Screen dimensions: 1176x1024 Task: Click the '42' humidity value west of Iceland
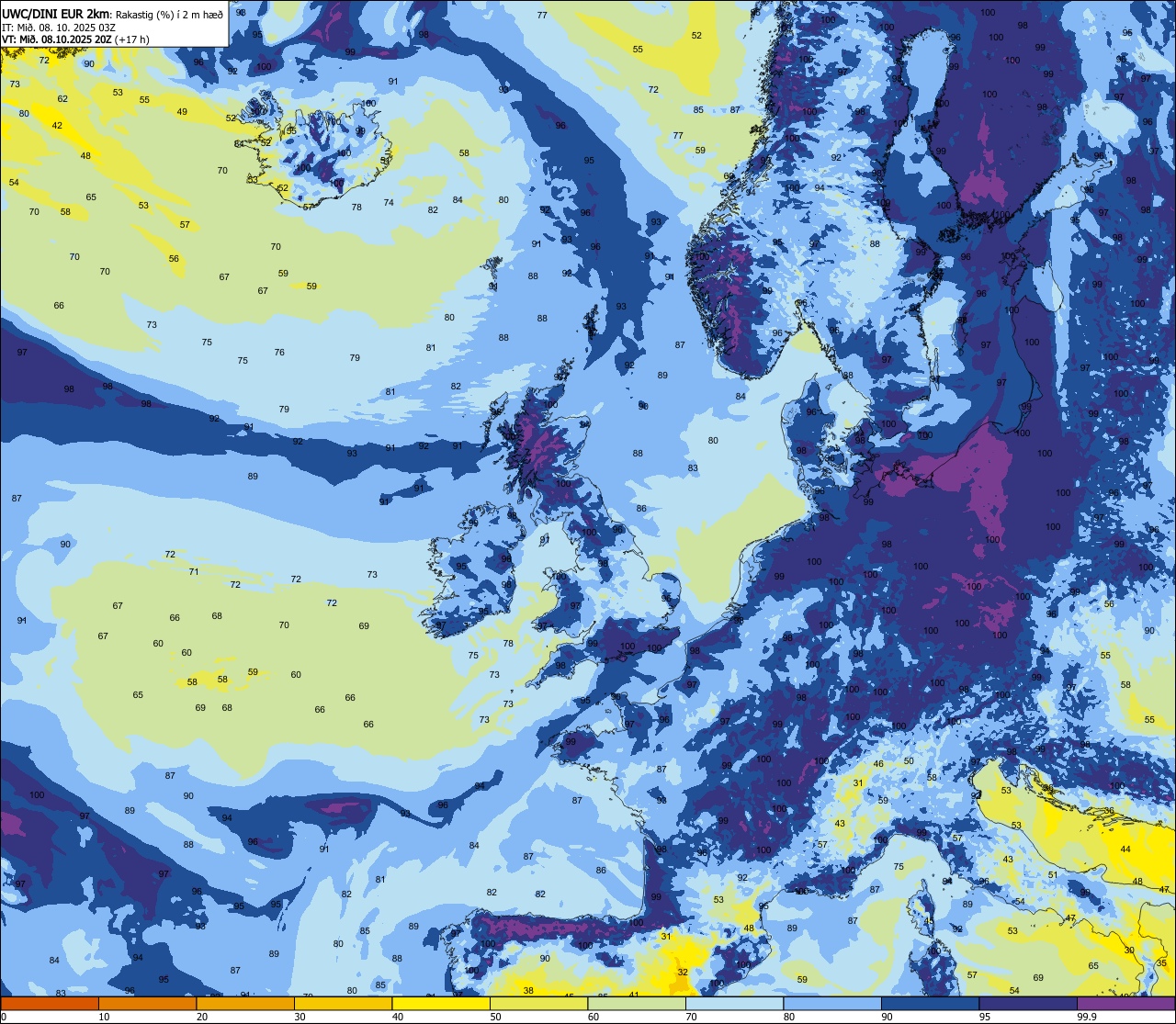[x=57, y=126]
